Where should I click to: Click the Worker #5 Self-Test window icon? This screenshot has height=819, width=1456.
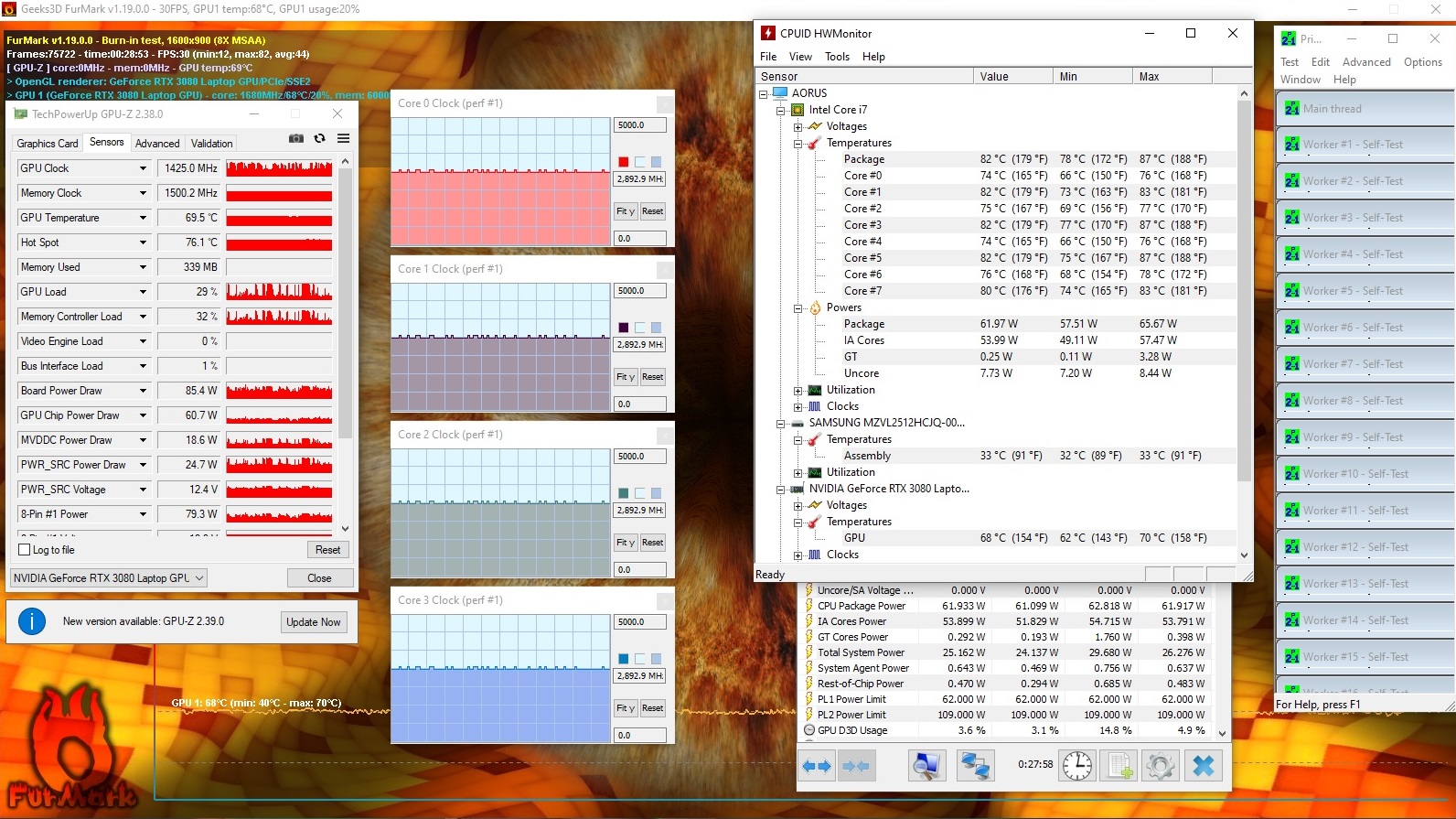[1291, 291]
